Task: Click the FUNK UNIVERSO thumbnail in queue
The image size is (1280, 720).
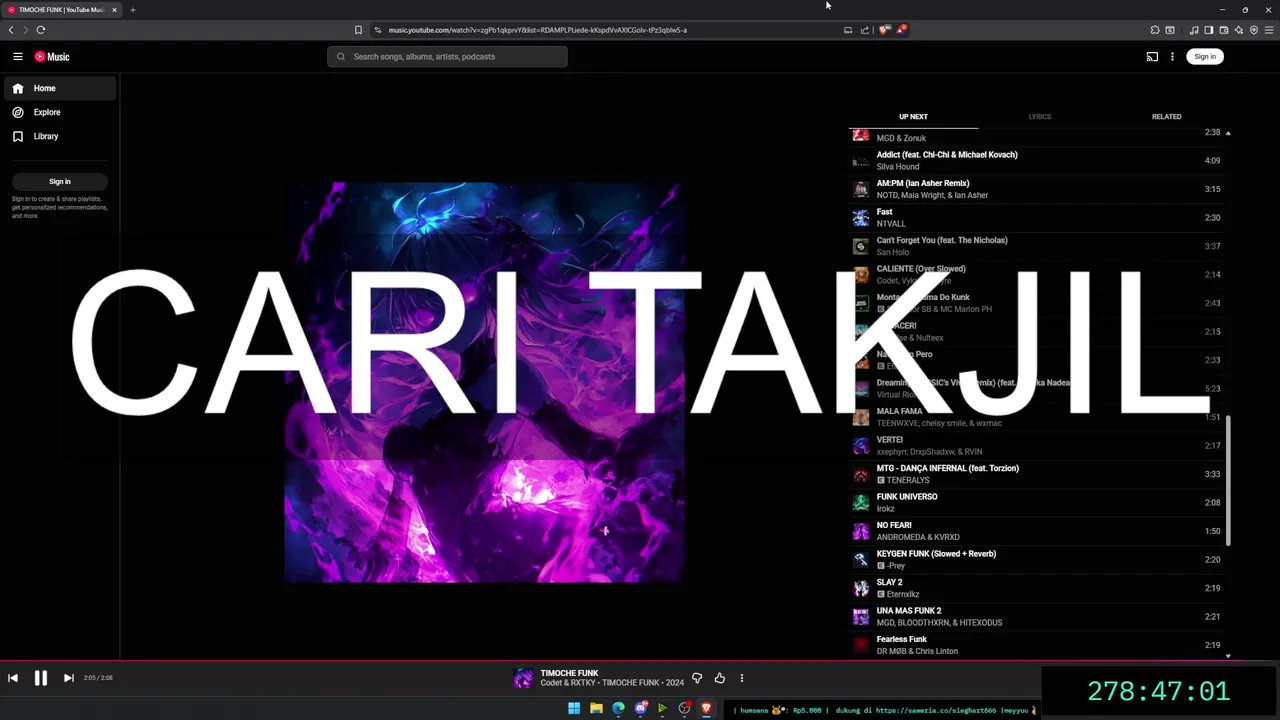Action: pyautogui.click(x=861, y=503)
